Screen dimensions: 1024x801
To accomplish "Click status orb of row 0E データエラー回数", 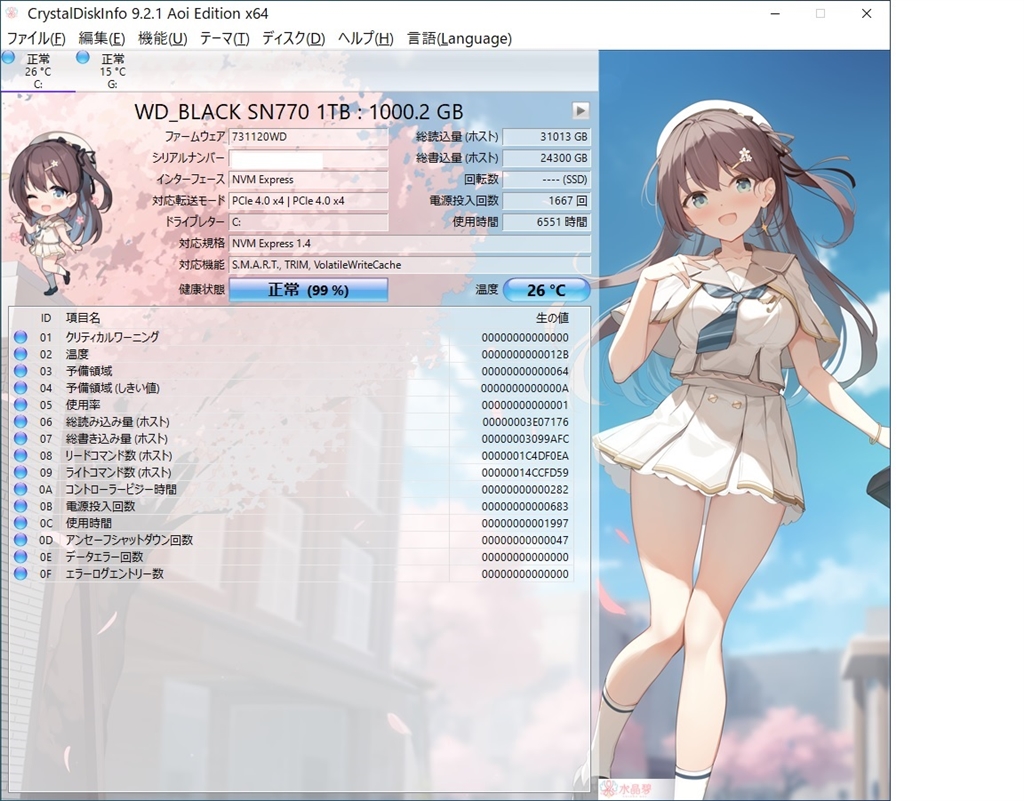I will (21, 557).
